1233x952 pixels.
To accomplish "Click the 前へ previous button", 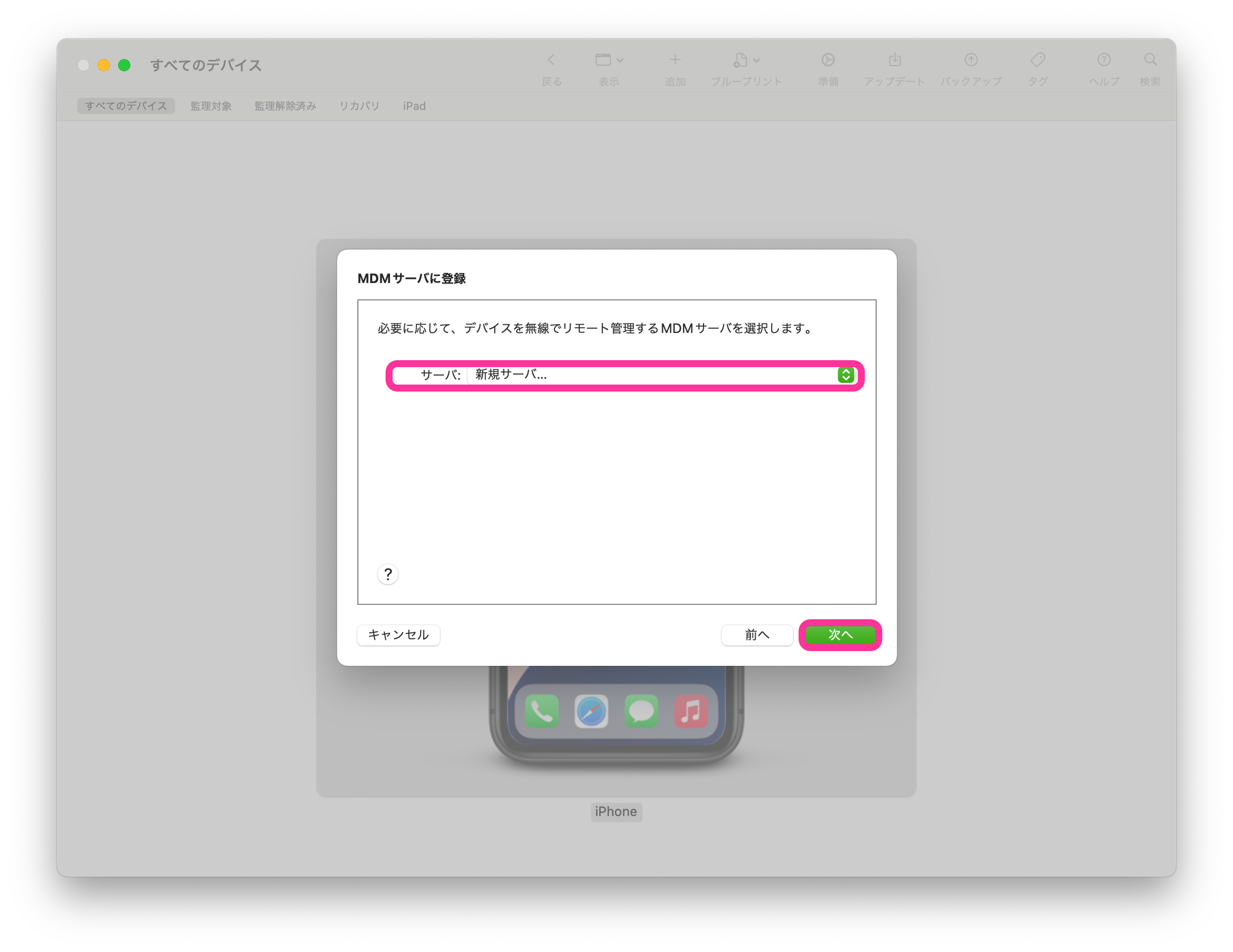I will pos(757,635).
